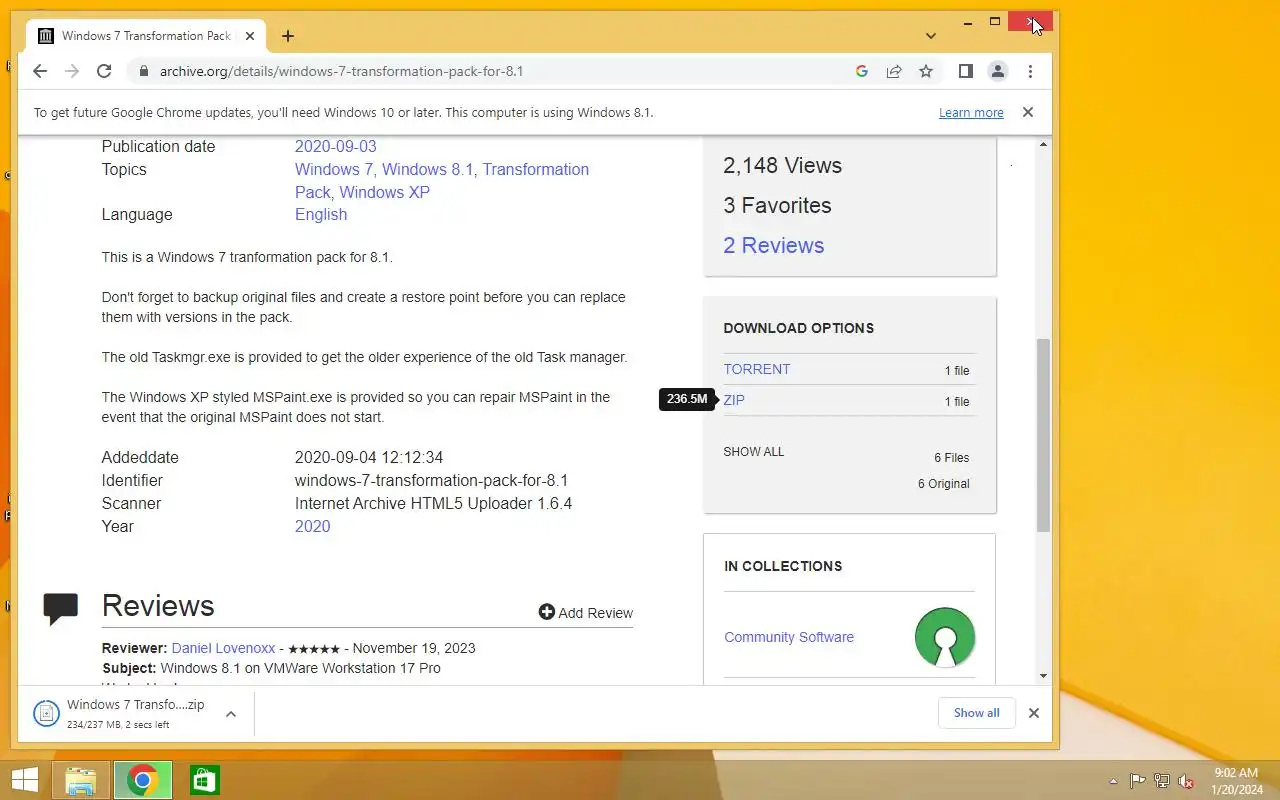
Task: Click Add Review button
Action: 586,613
